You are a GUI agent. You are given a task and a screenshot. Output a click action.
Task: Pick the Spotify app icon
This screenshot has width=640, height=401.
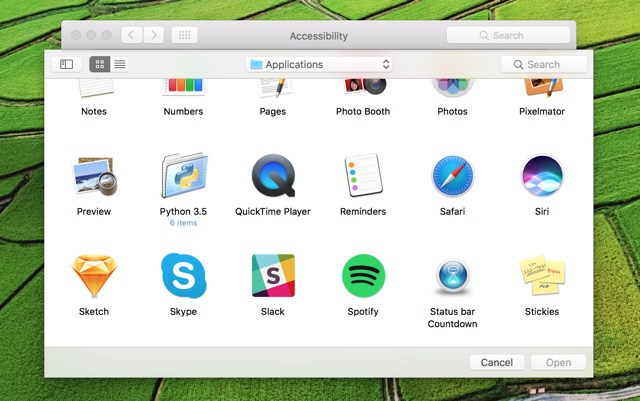click(363, 276)
